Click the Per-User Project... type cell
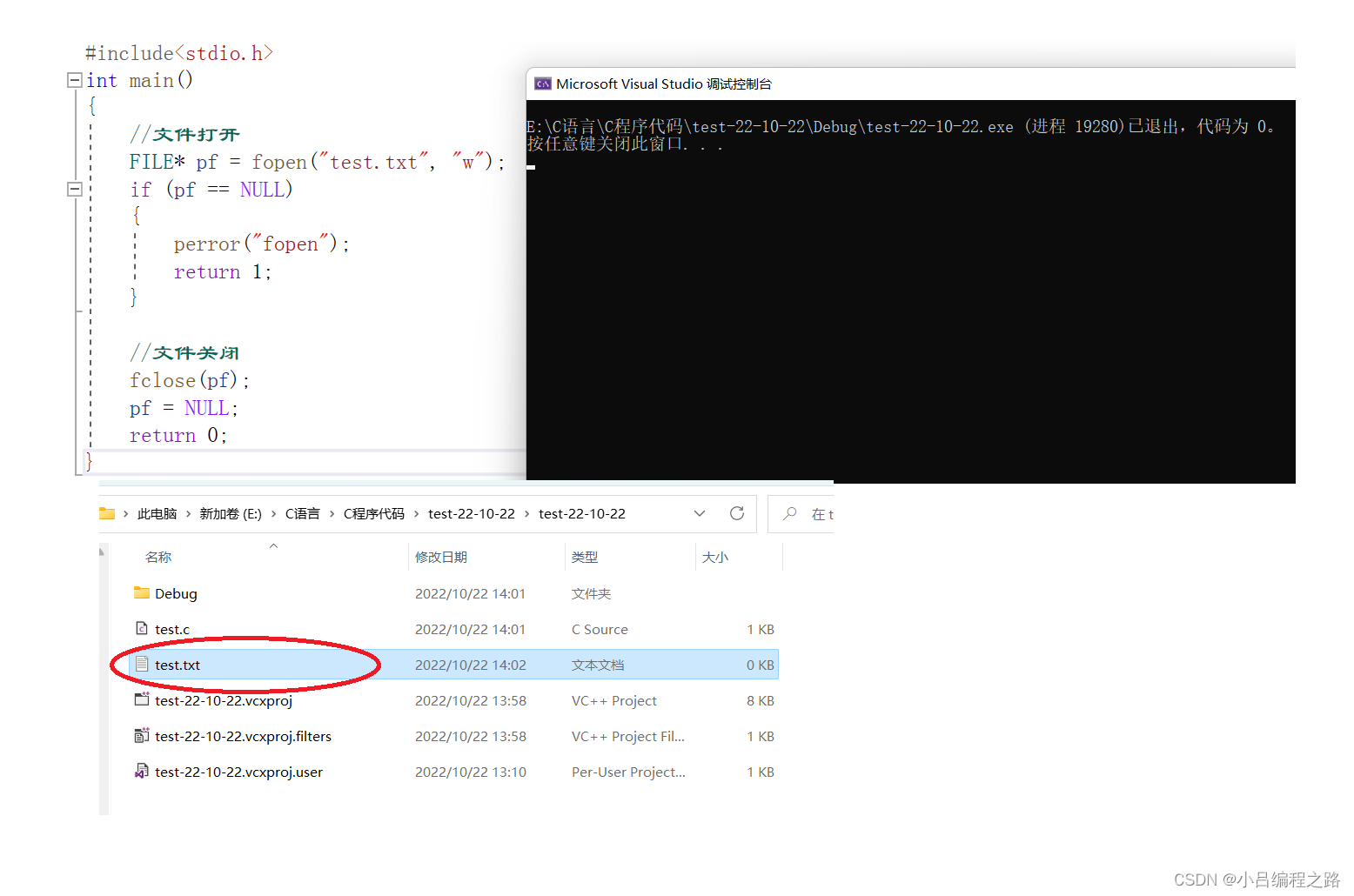 point(628,772)
